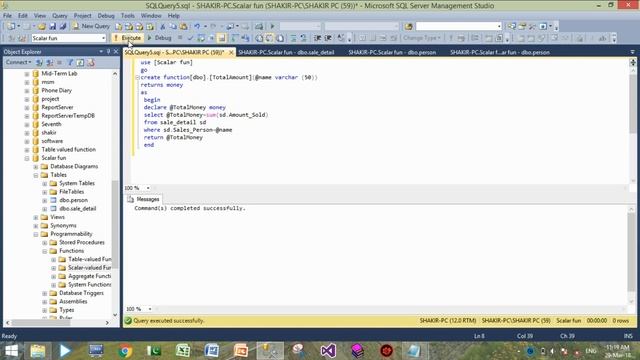Open the Activity Monitor icon
This screenshot has height=360, width=640.
click(259, 26)
